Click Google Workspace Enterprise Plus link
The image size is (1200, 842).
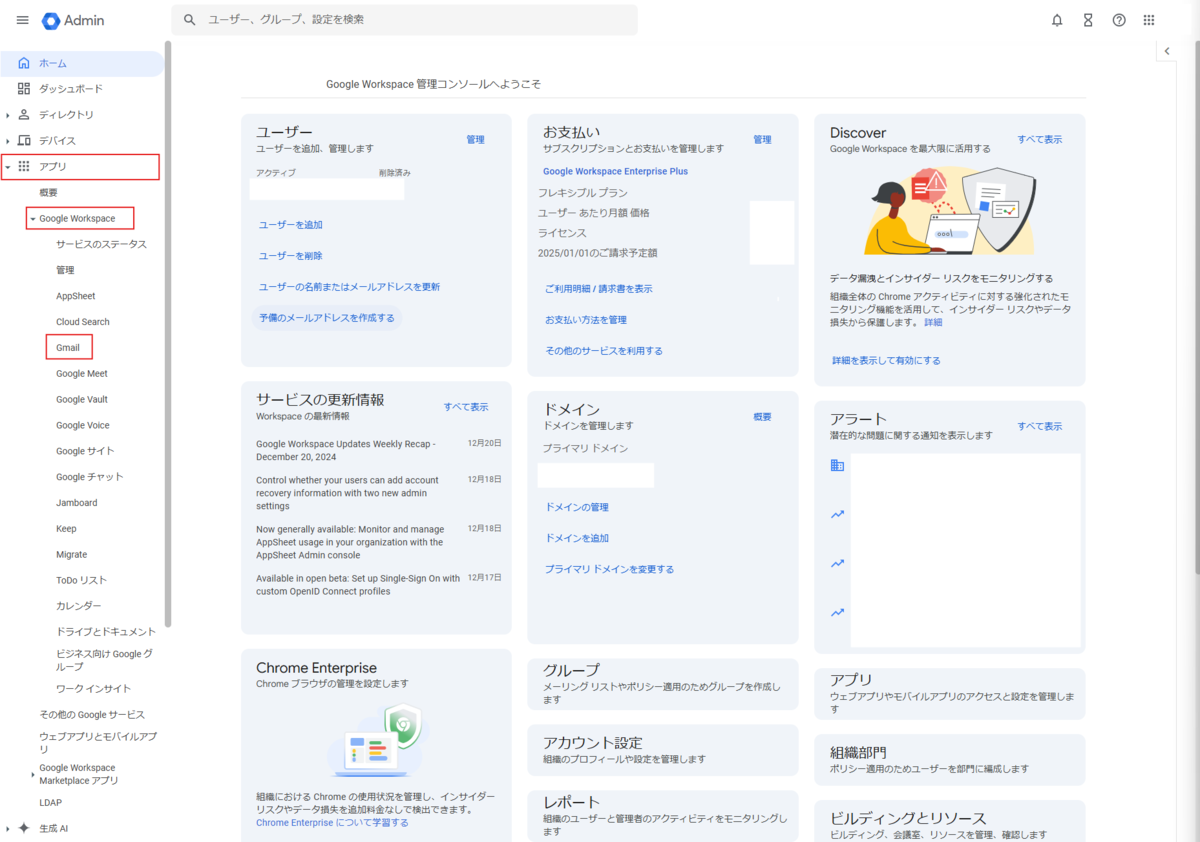615,171
